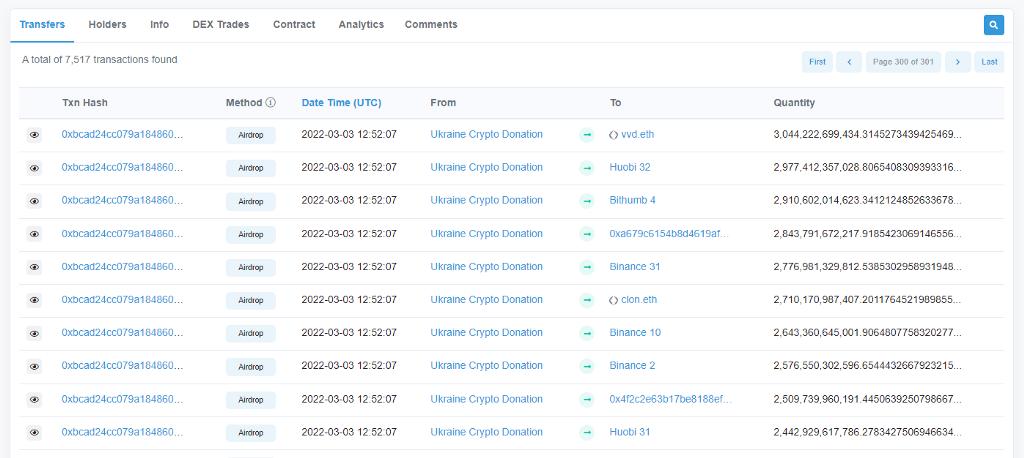Go to the next page with the right chevron
1024x458 pixels.
coord(957,62)
